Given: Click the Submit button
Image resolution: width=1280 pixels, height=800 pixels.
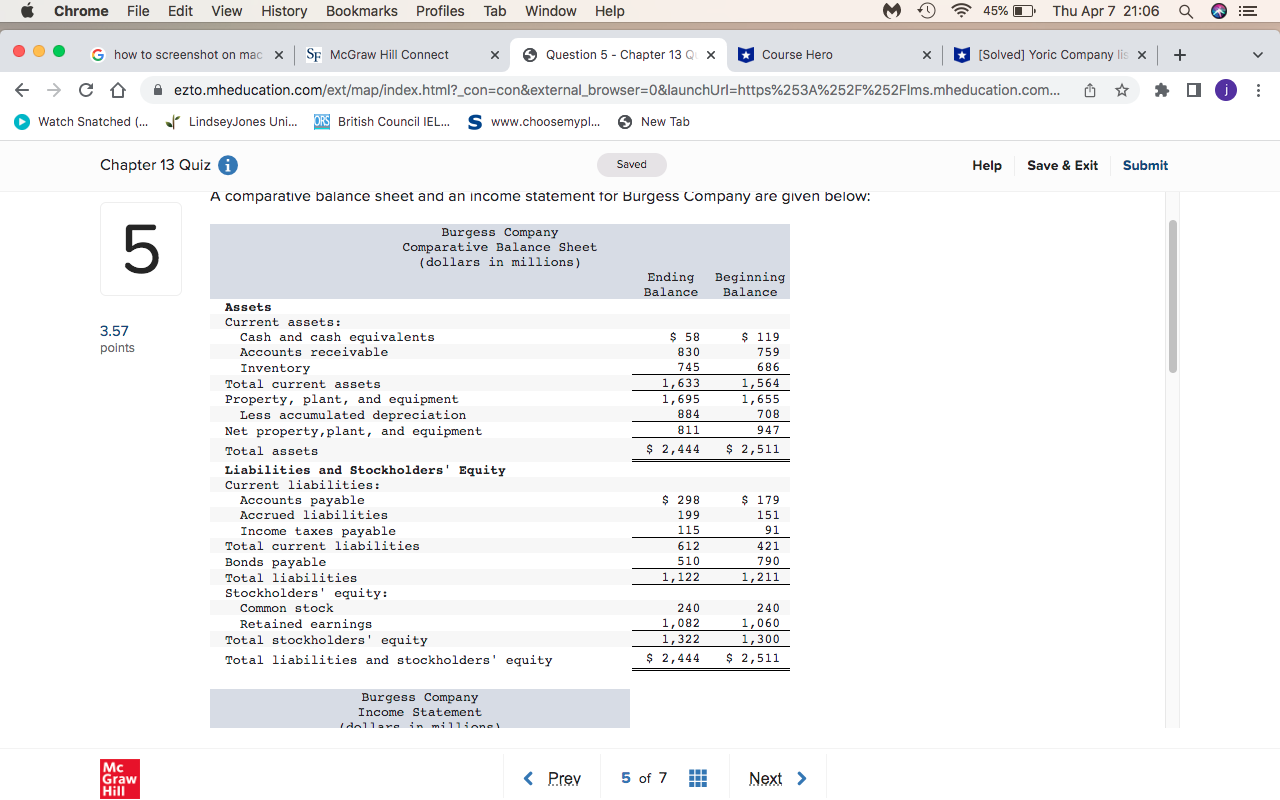Looking at the screenshot, I should (x=1145, y=165).
